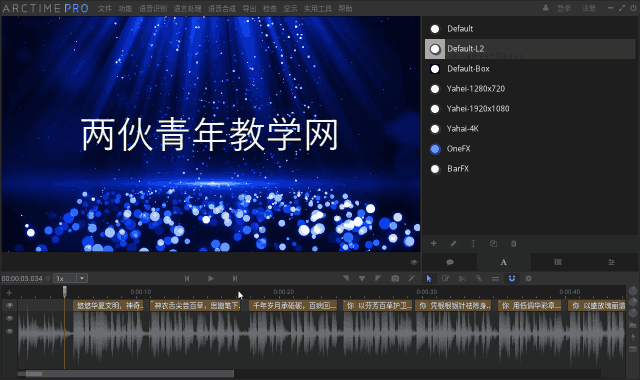Click the lightning bolt icon
640x380 pixels.
click(633, 337)
